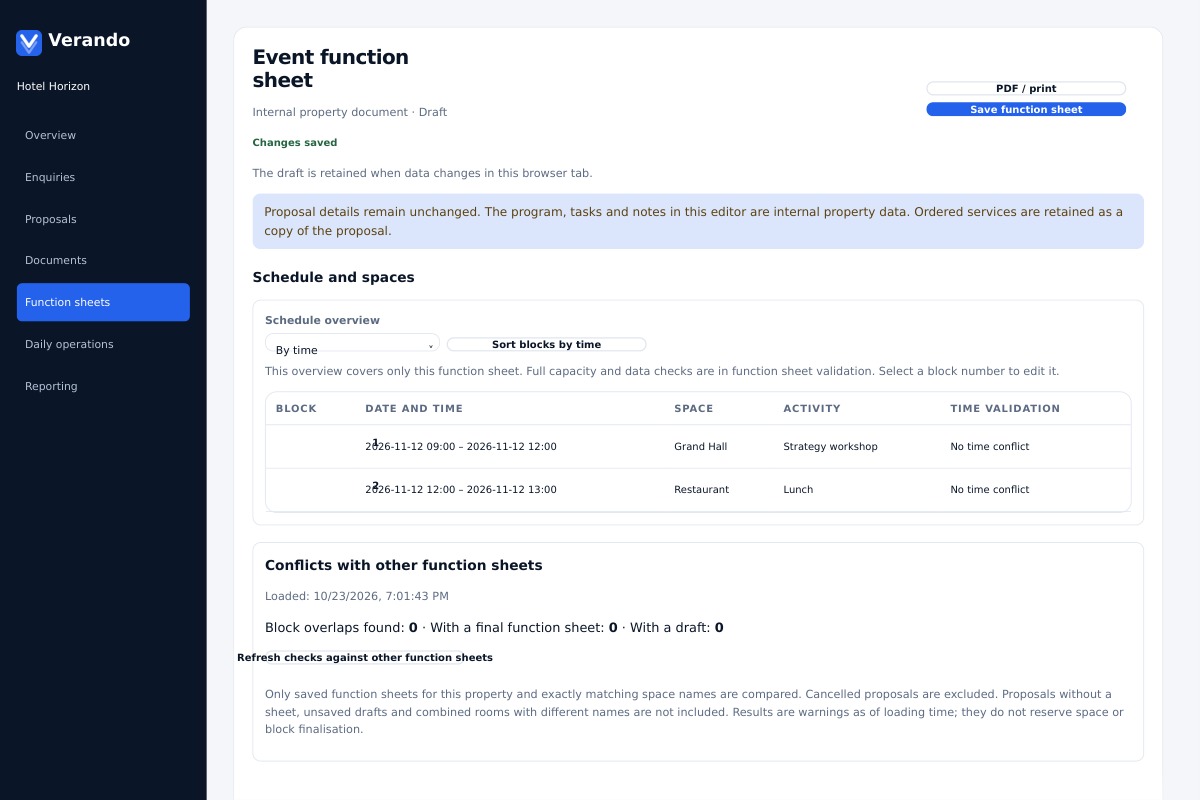Open the By time dropdown

click(x=352, y=343)
